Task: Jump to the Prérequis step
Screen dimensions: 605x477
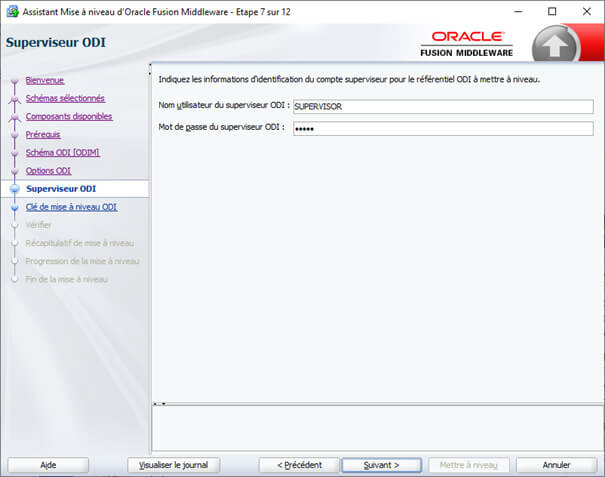Action: 43,135
